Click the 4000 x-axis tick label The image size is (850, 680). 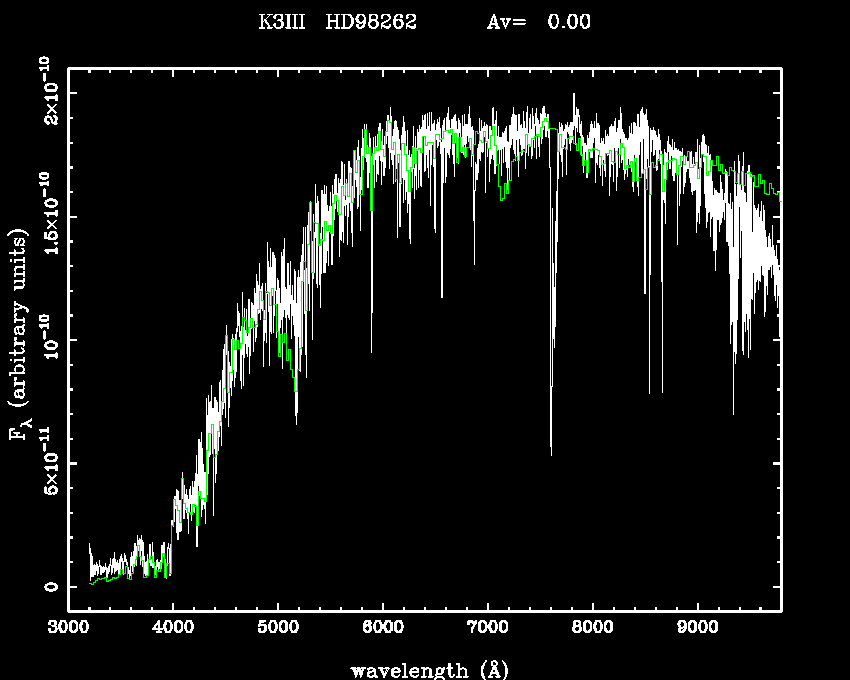tap(173, 629)
